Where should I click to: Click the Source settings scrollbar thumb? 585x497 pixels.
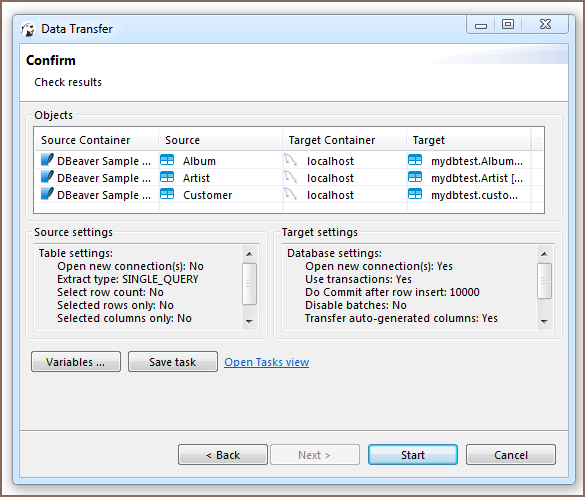(250, 284)
